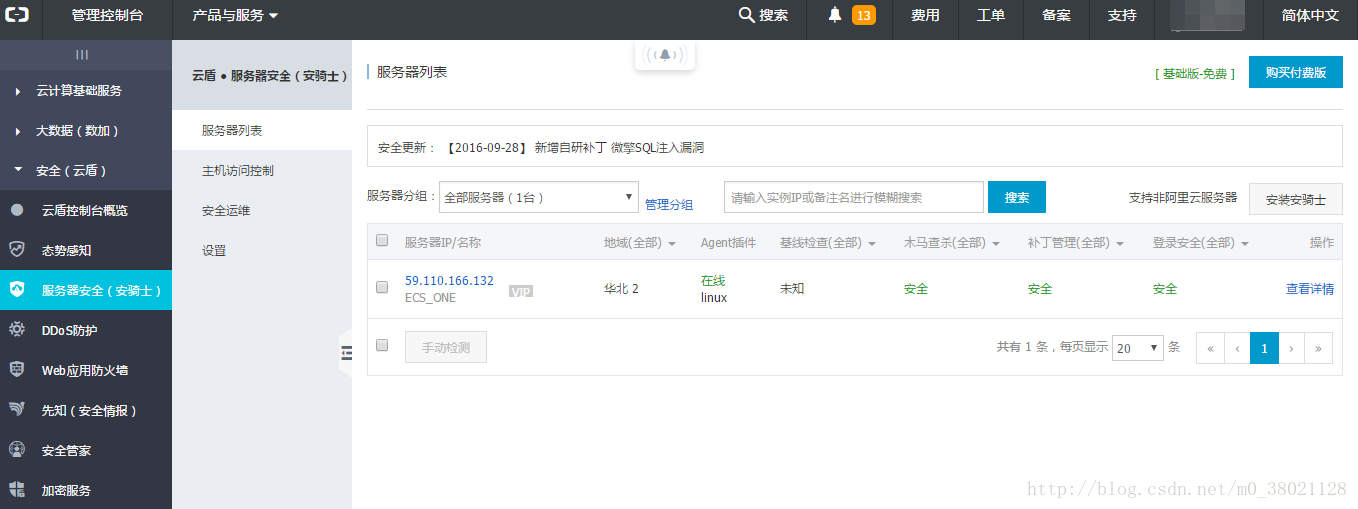Click the blurred user account area
The image size is (1358, 509).
point(1208,15)
